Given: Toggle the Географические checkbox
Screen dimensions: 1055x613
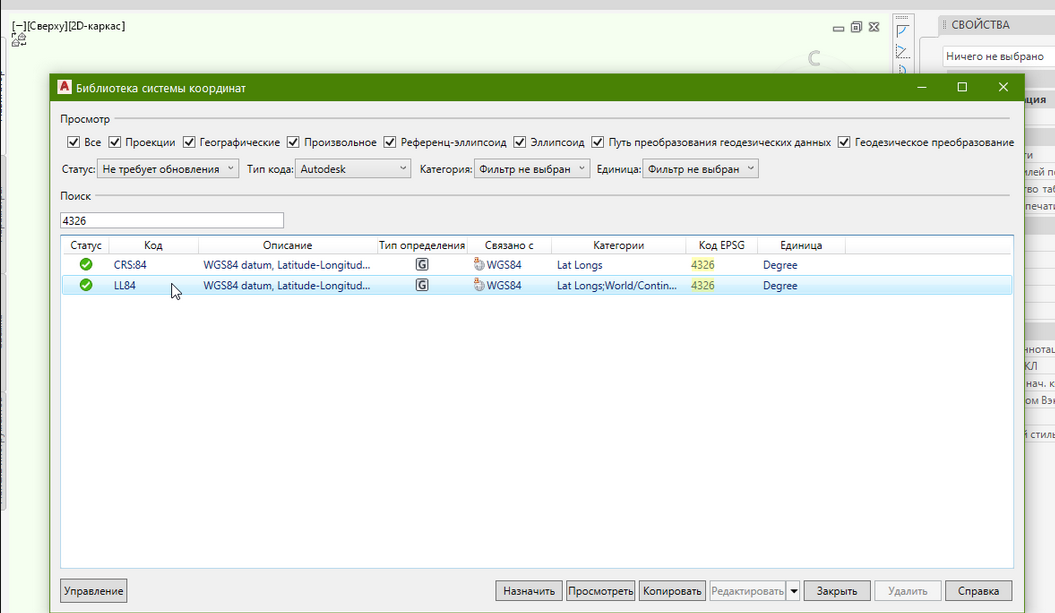Looking at the screenshot, I should click(189, 142).
